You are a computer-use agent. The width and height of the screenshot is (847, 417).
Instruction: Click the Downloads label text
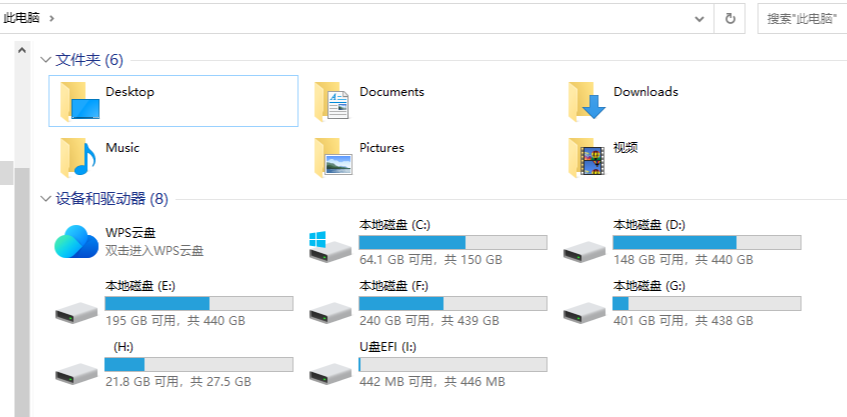[x=646, y=92]
